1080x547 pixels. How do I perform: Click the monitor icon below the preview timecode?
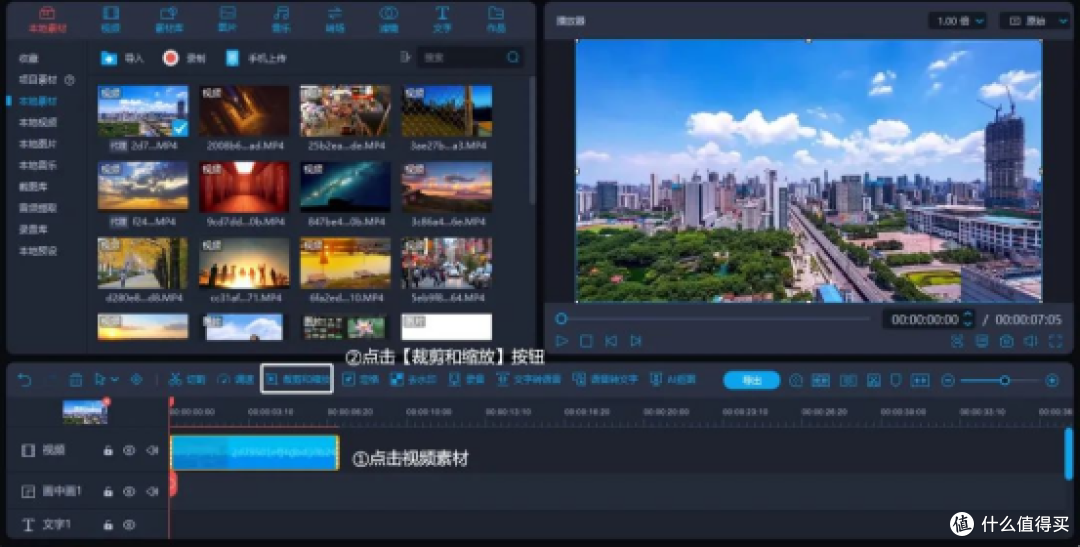[x=982, y=341]
